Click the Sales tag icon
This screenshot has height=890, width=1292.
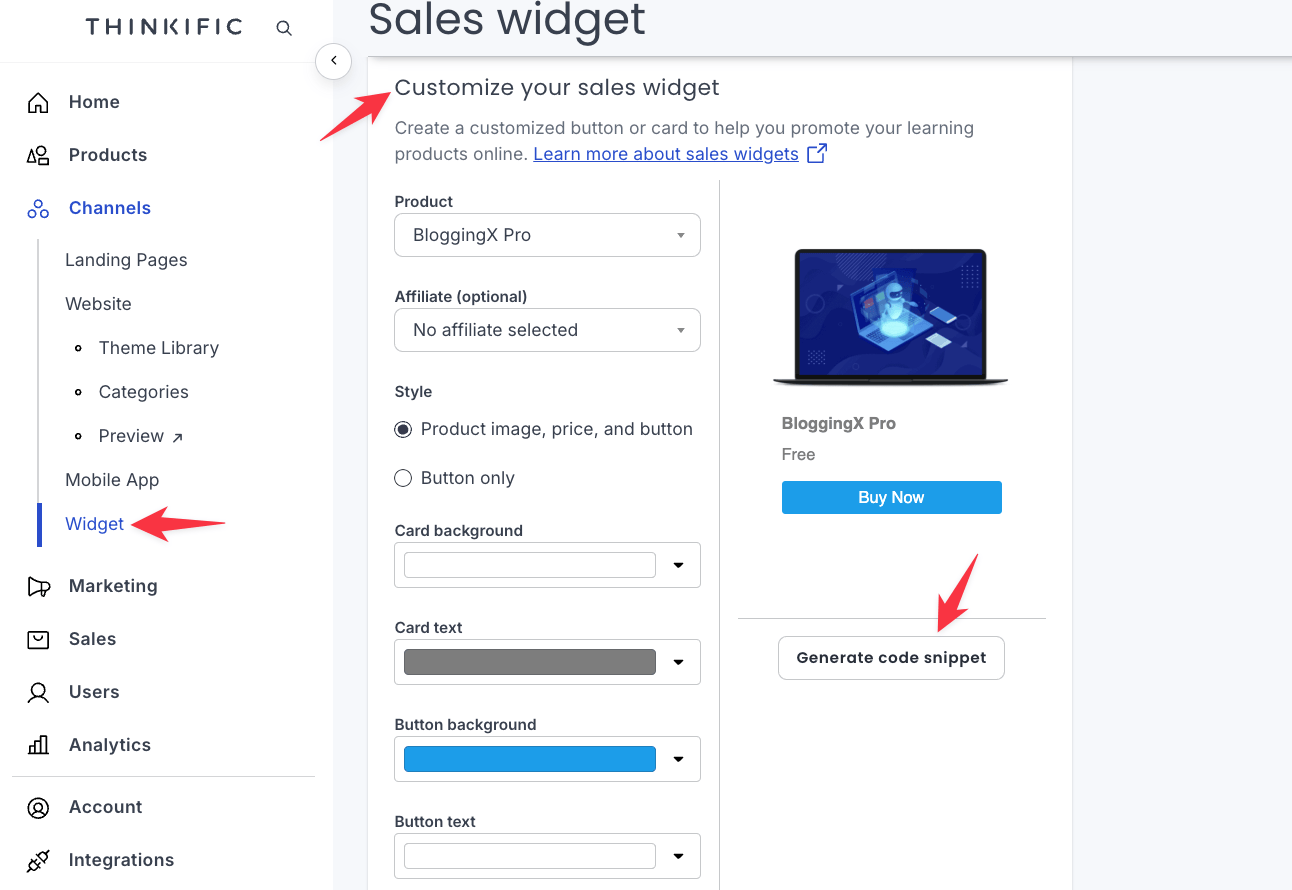click(38, 639)
